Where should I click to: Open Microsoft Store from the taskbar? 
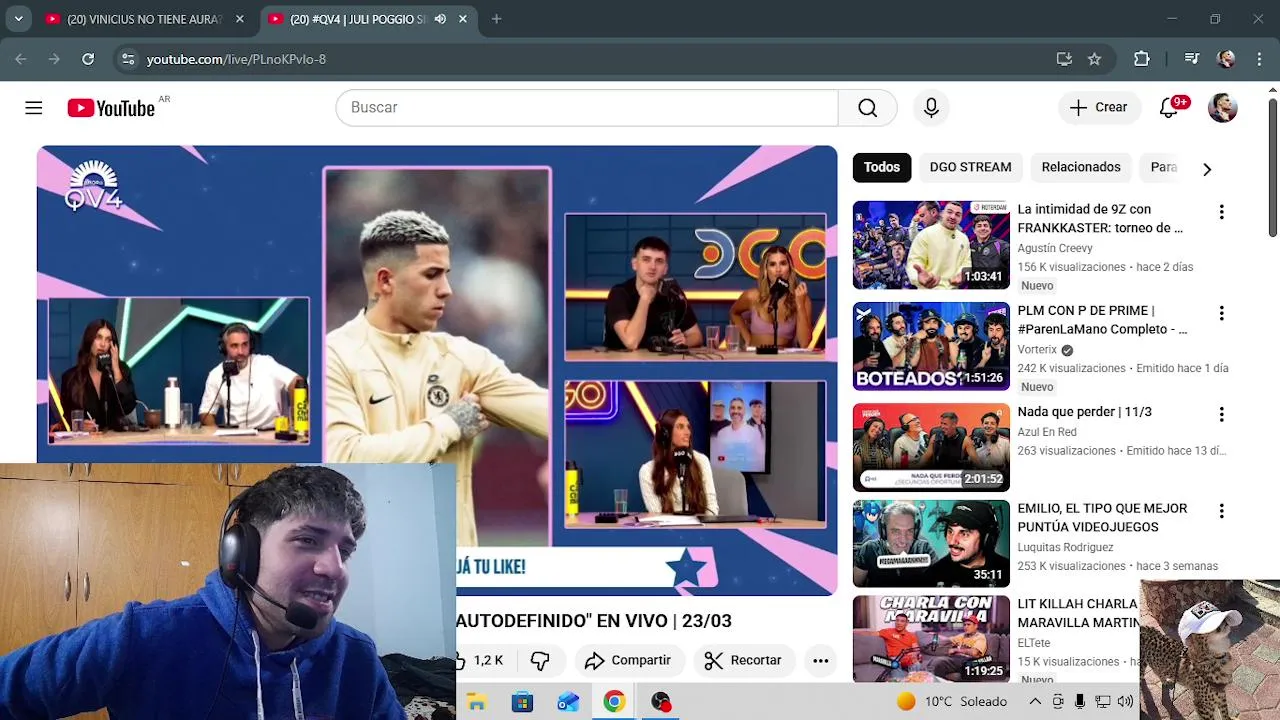pos(522,702)
